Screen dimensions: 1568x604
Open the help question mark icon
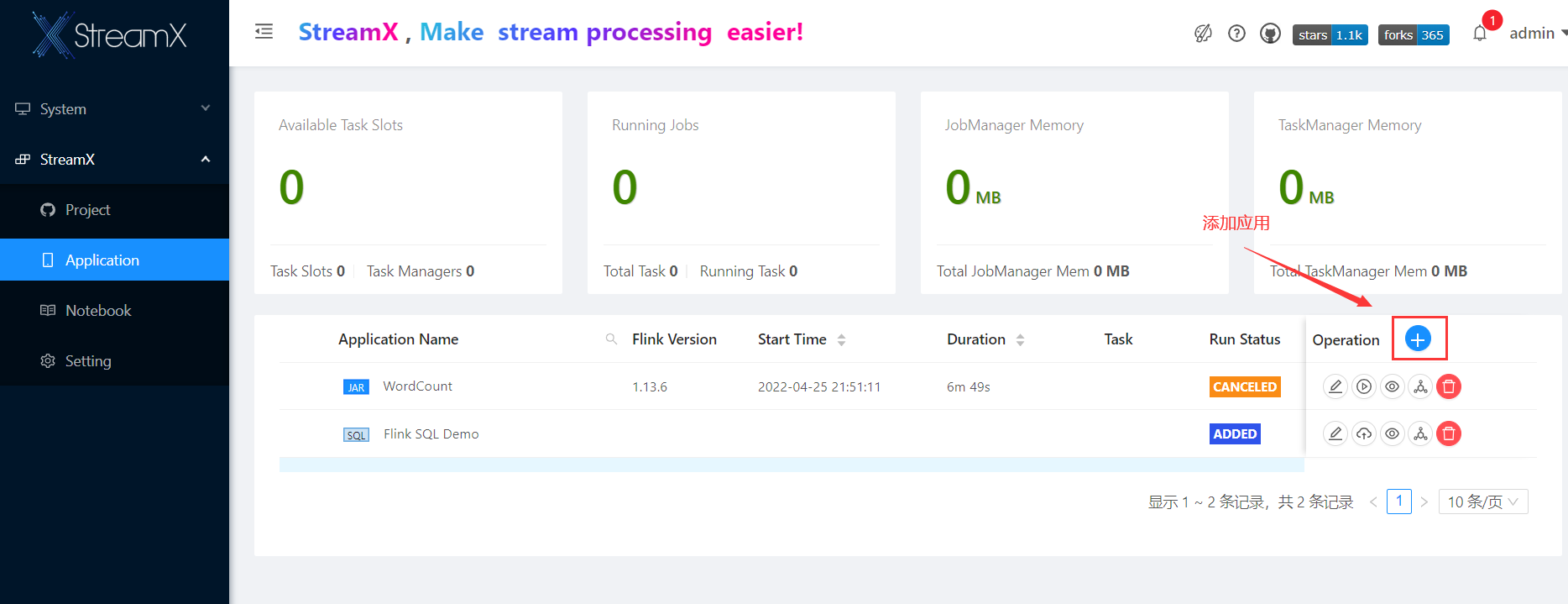click(1236, 34)
